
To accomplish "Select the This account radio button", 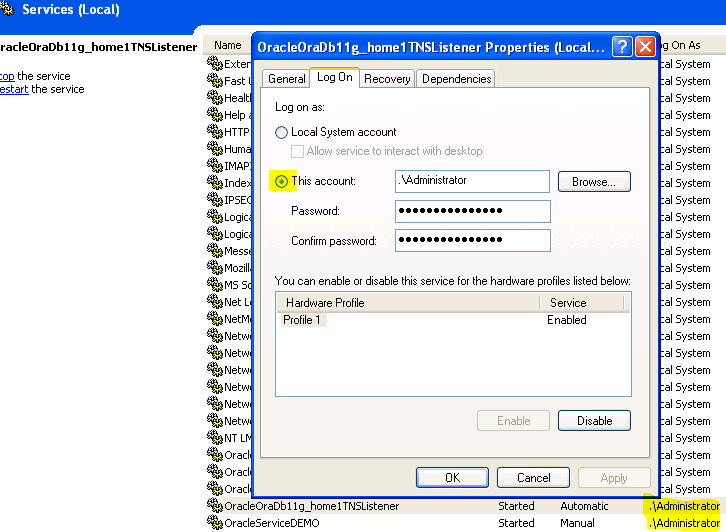I will click(x=281, y=181).
